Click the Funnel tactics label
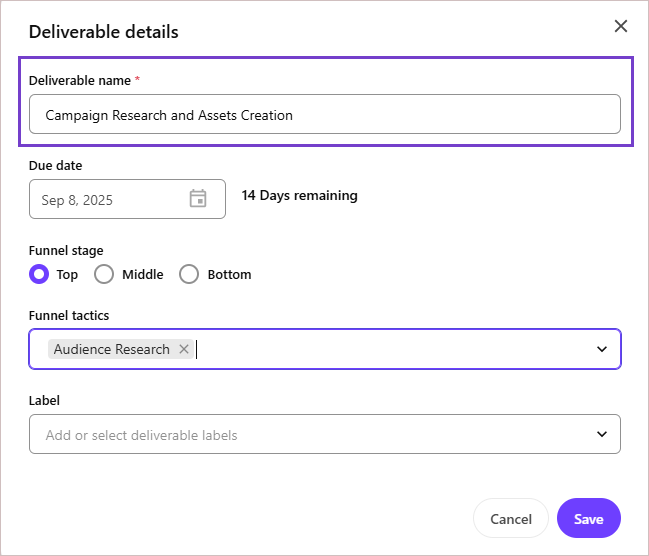Screen dimensions: 649x556 [69, 315]
